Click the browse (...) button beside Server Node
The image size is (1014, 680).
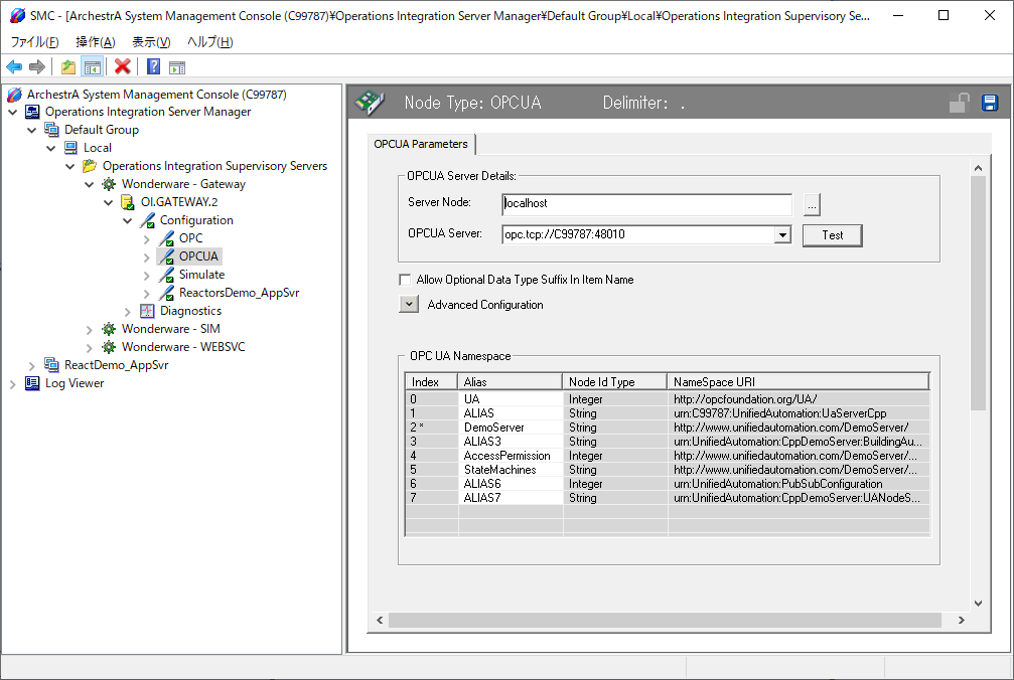click(x=811, y=205)
